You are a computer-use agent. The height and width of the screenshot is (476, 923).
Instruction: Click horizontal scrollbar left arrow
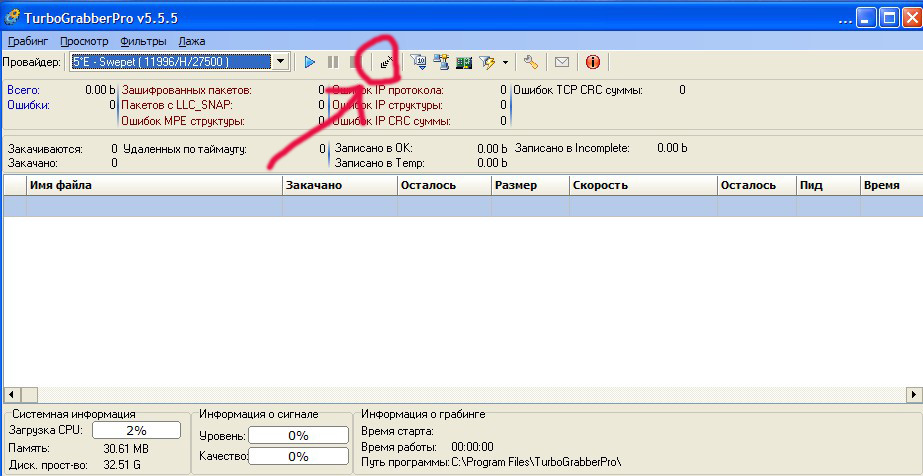[13, 394]
